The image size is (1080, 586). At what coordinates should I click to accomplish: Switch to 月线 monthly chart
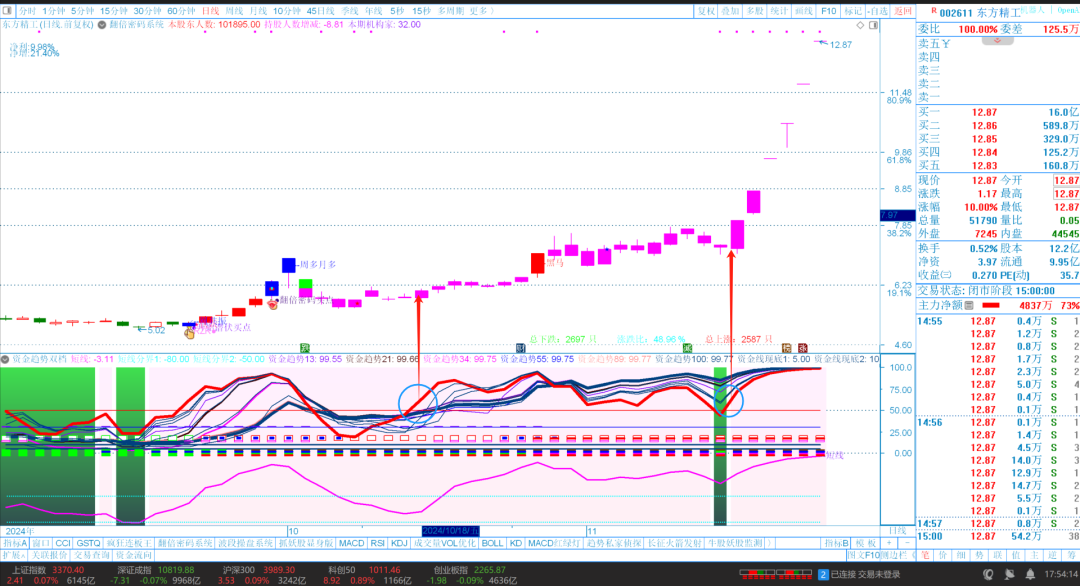click(258, 11)
